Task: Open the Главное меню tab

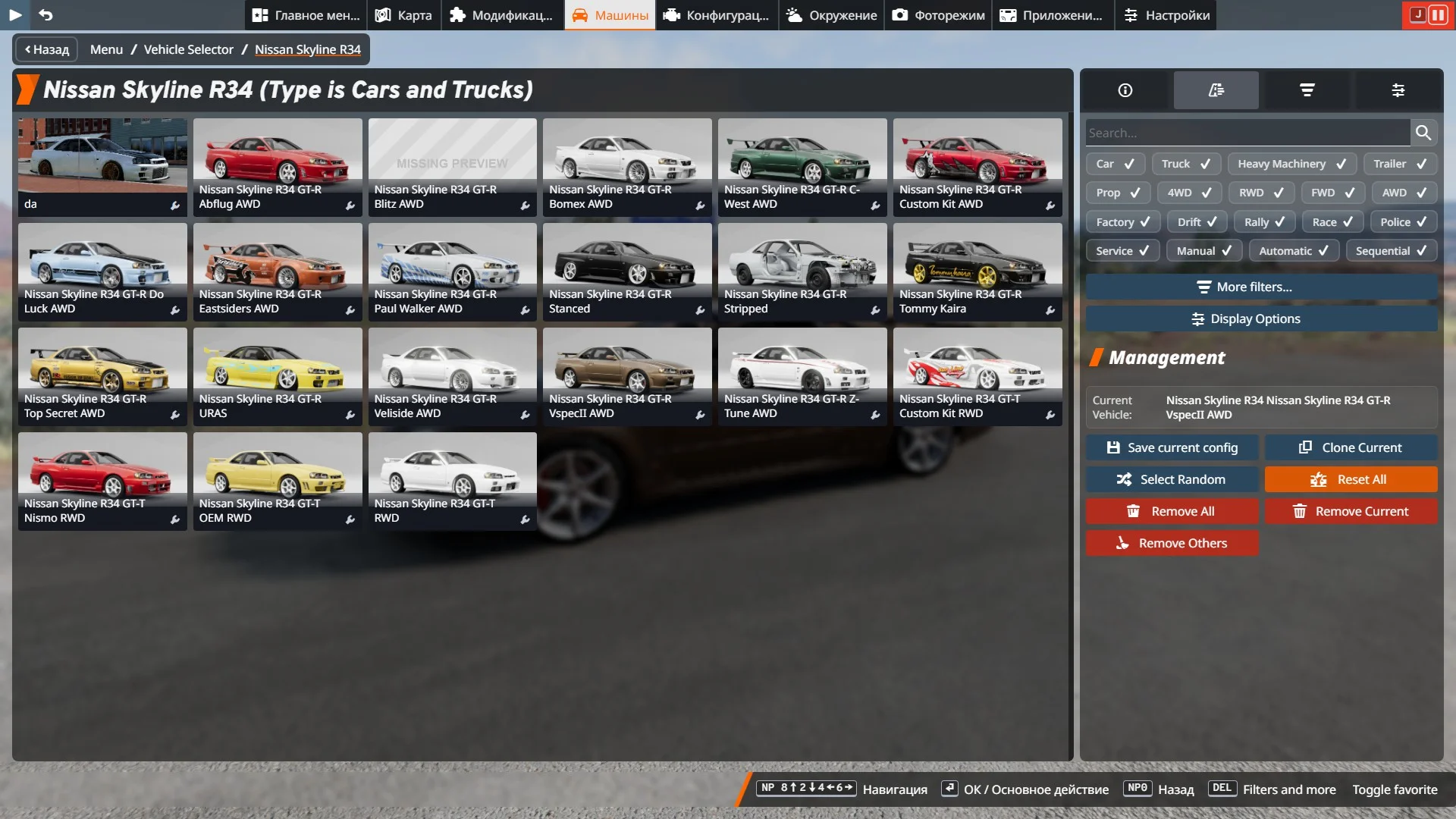Action: pos(306,15)
